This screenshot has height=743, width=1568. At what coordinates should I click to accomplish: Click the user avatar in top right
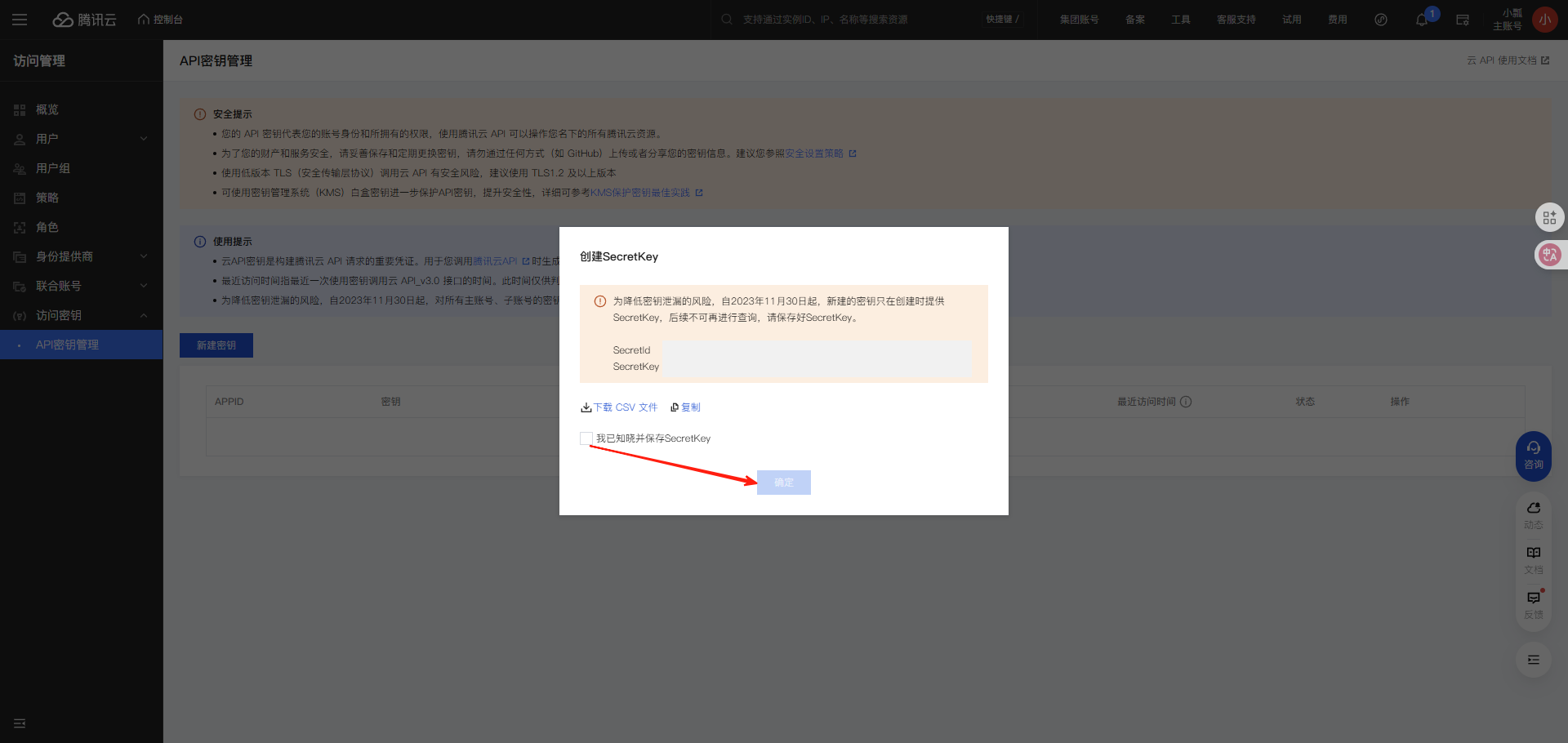tap(1544, 20)
